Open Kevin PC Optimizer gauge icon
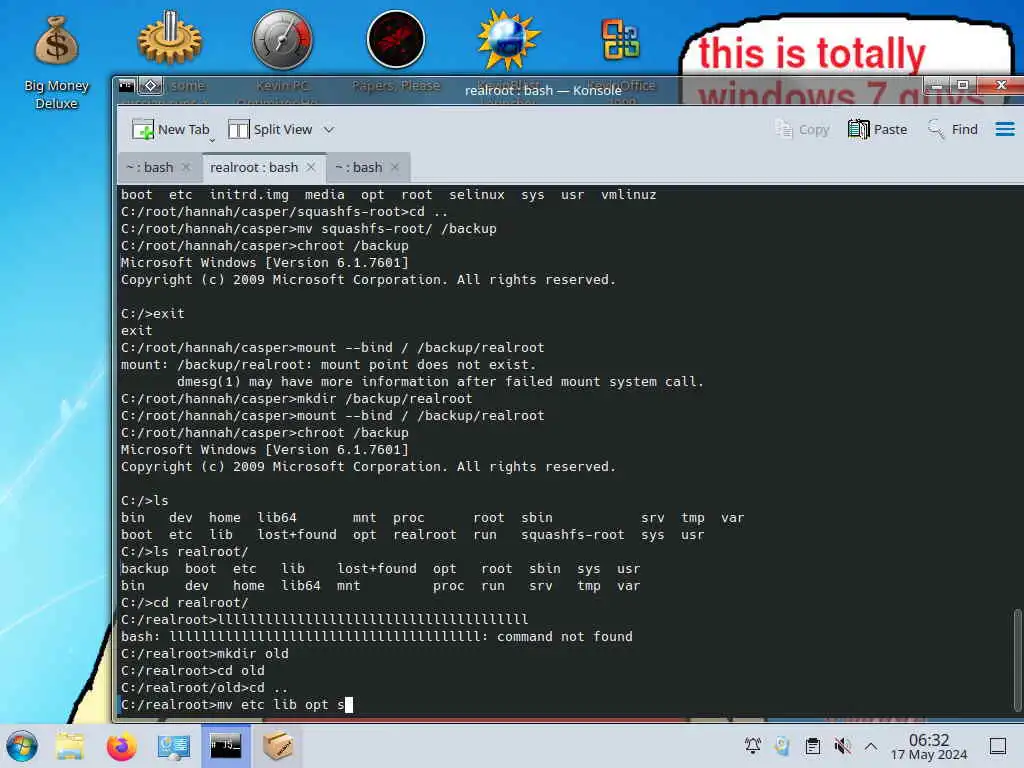The image size is (1024, 768). [282, 39]
